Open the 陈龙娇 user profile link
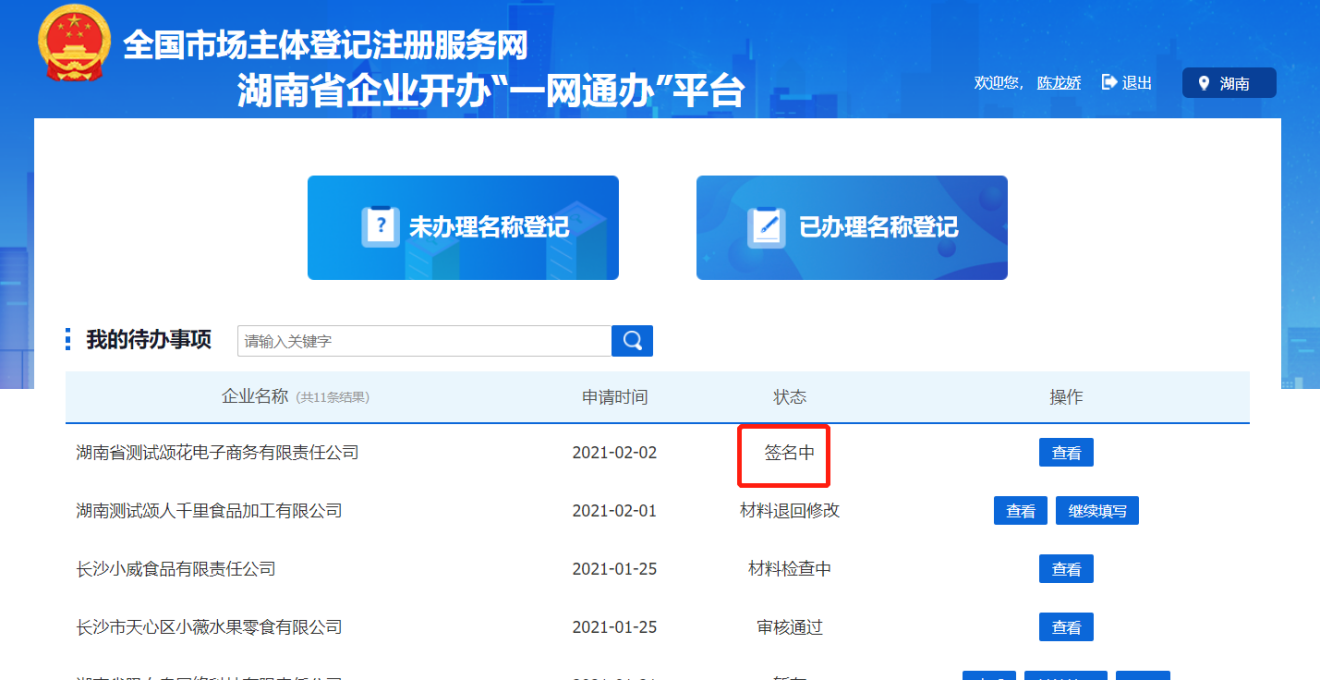The height and width of the screenshot is (680, 1320). click(x=1058, y=83)
